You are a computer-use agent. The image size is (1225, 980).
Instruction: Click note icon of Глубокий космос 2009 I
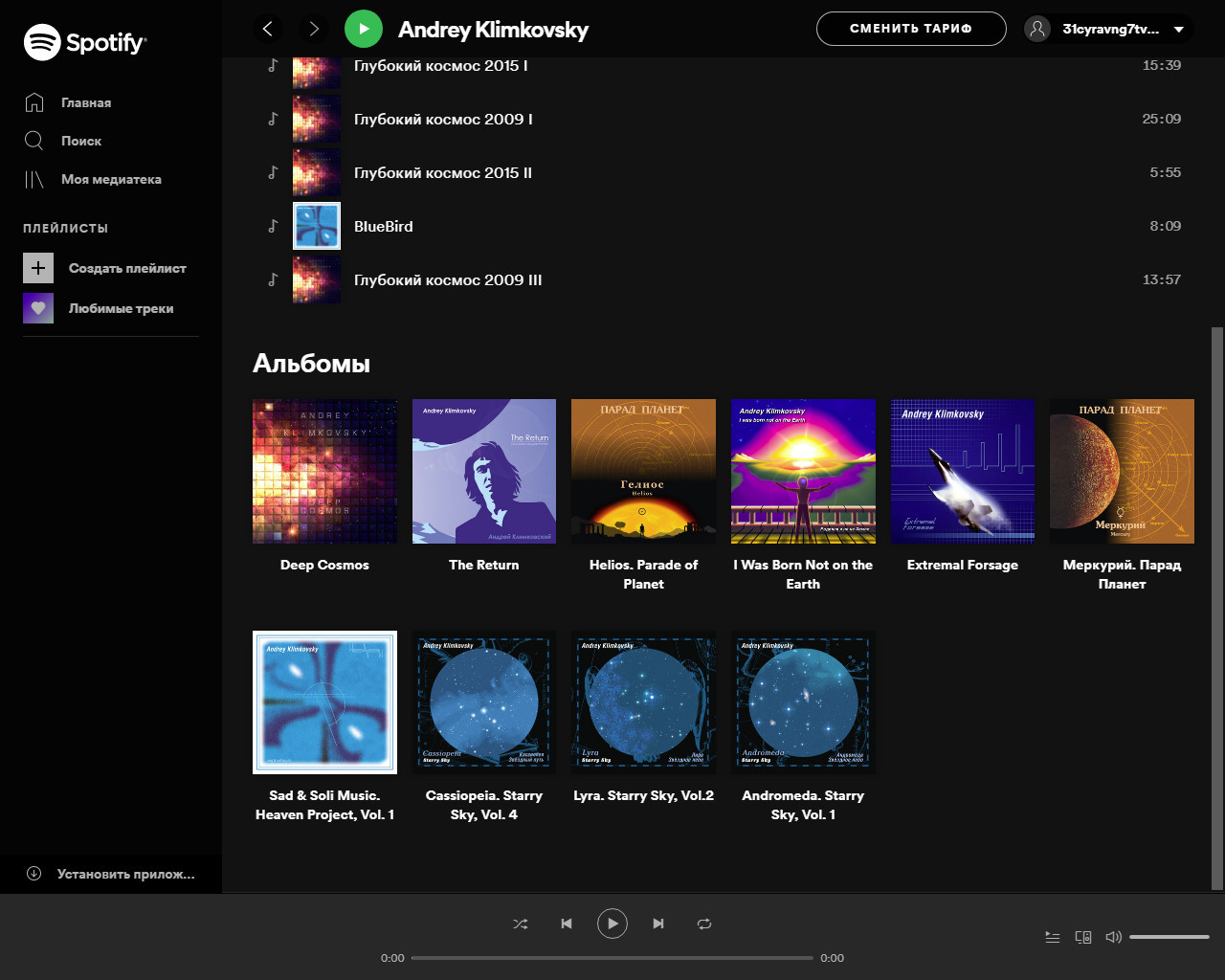pyautogui.click(x=273, y=119)
